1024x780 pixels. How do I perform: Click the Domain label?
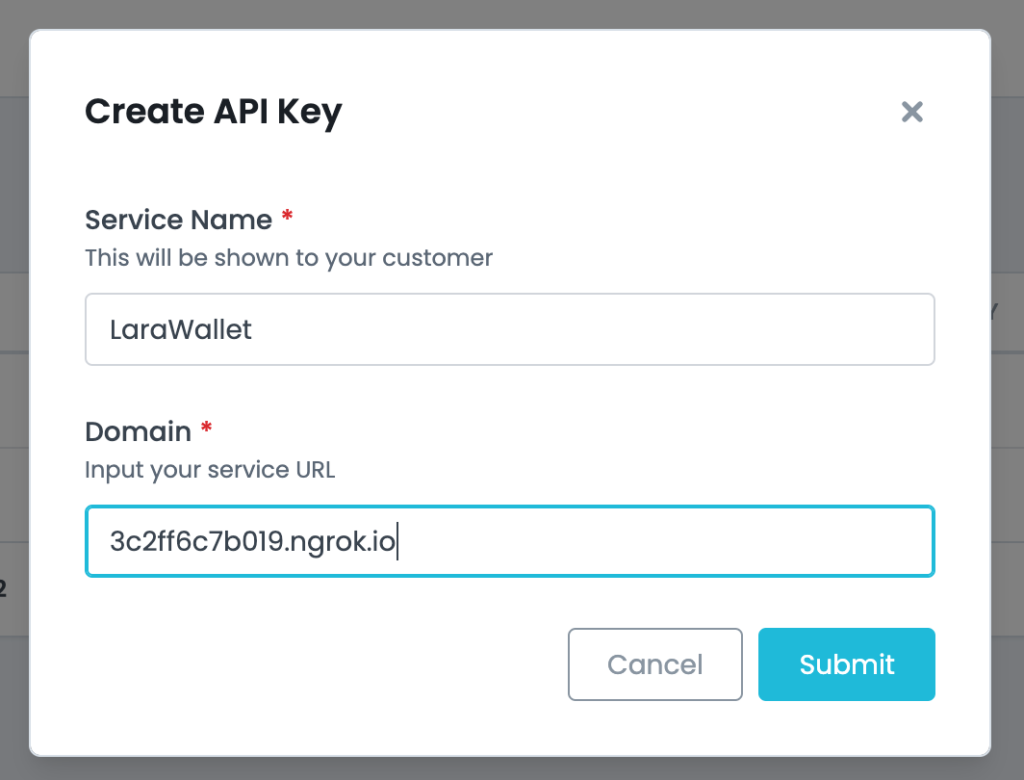(x=138, y=432)
